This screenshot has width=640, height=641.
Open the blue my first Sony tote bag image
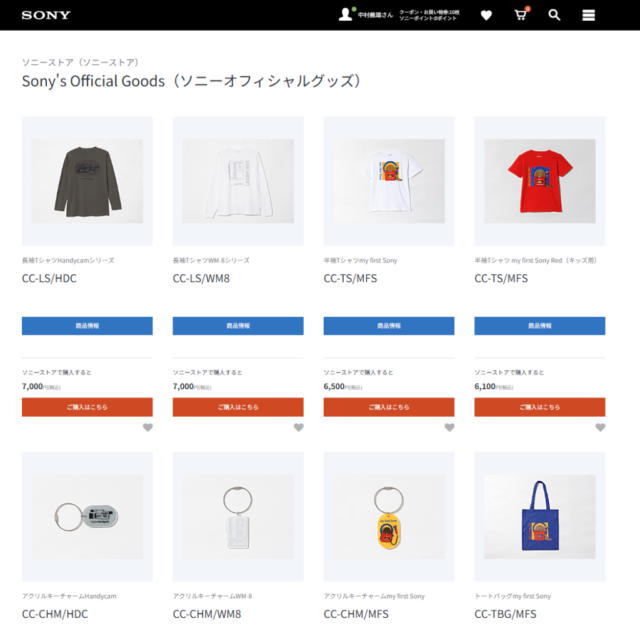539,517
